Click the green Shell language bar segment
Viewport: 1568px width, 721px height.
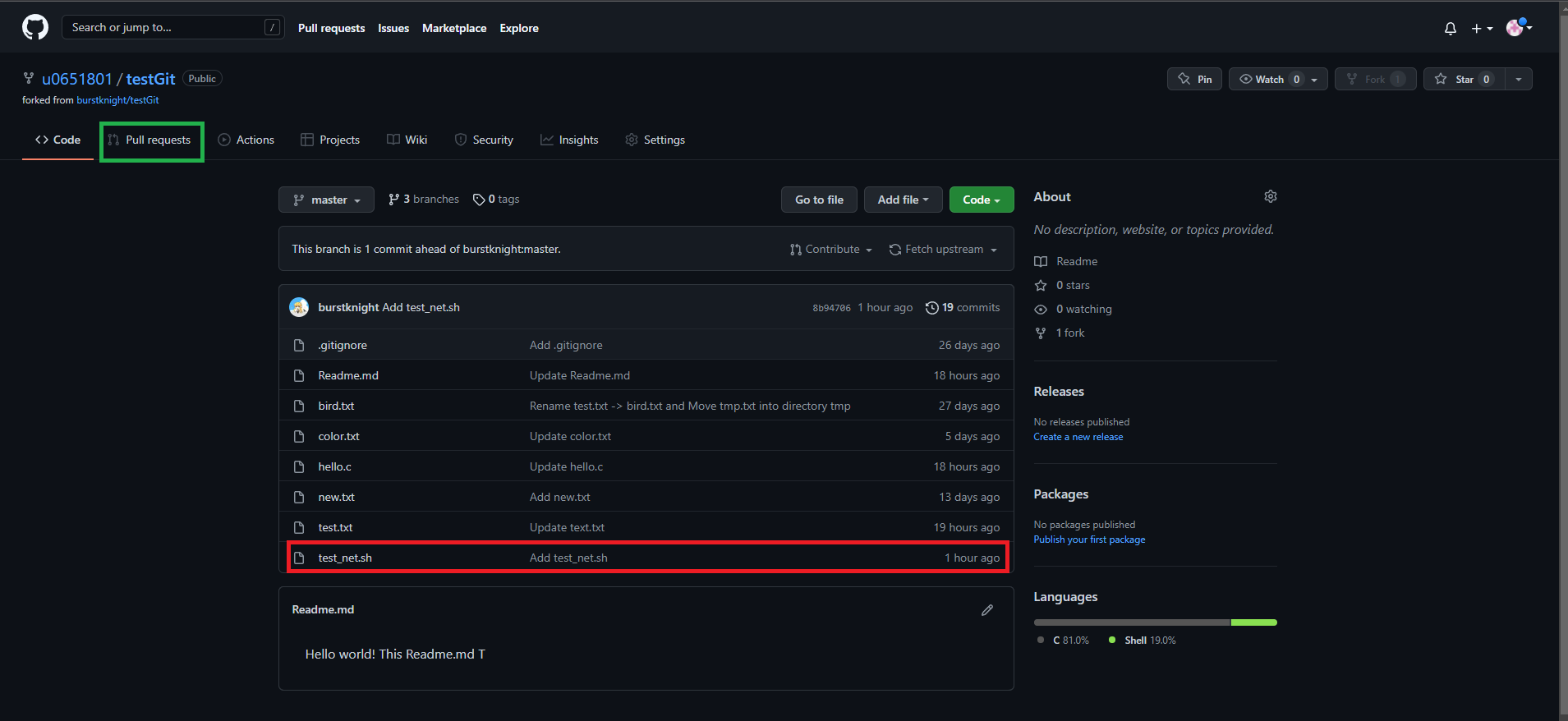tap(1254, 622)
